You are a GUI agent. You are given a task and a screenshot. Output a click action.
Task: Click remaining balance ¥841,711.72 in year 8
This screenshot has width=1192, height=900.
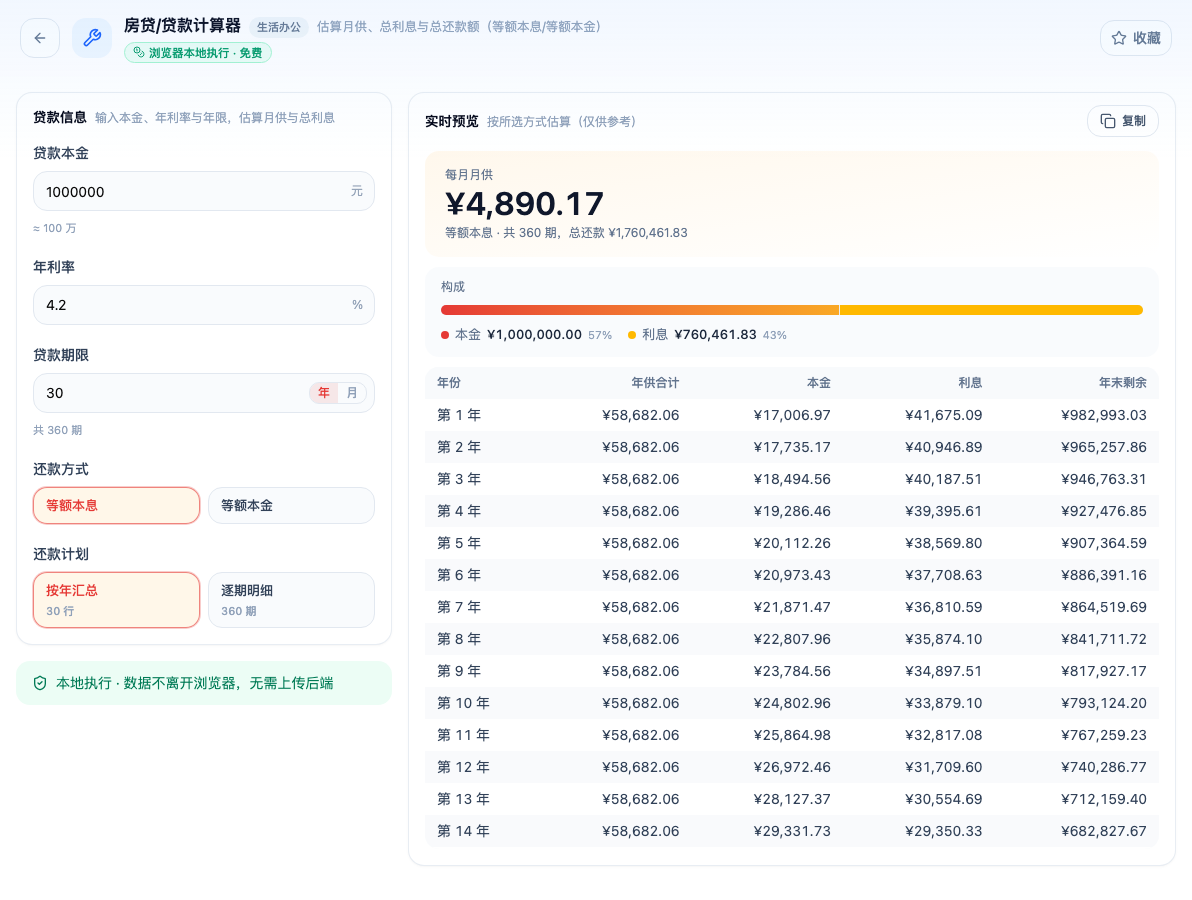[1104, 639]
